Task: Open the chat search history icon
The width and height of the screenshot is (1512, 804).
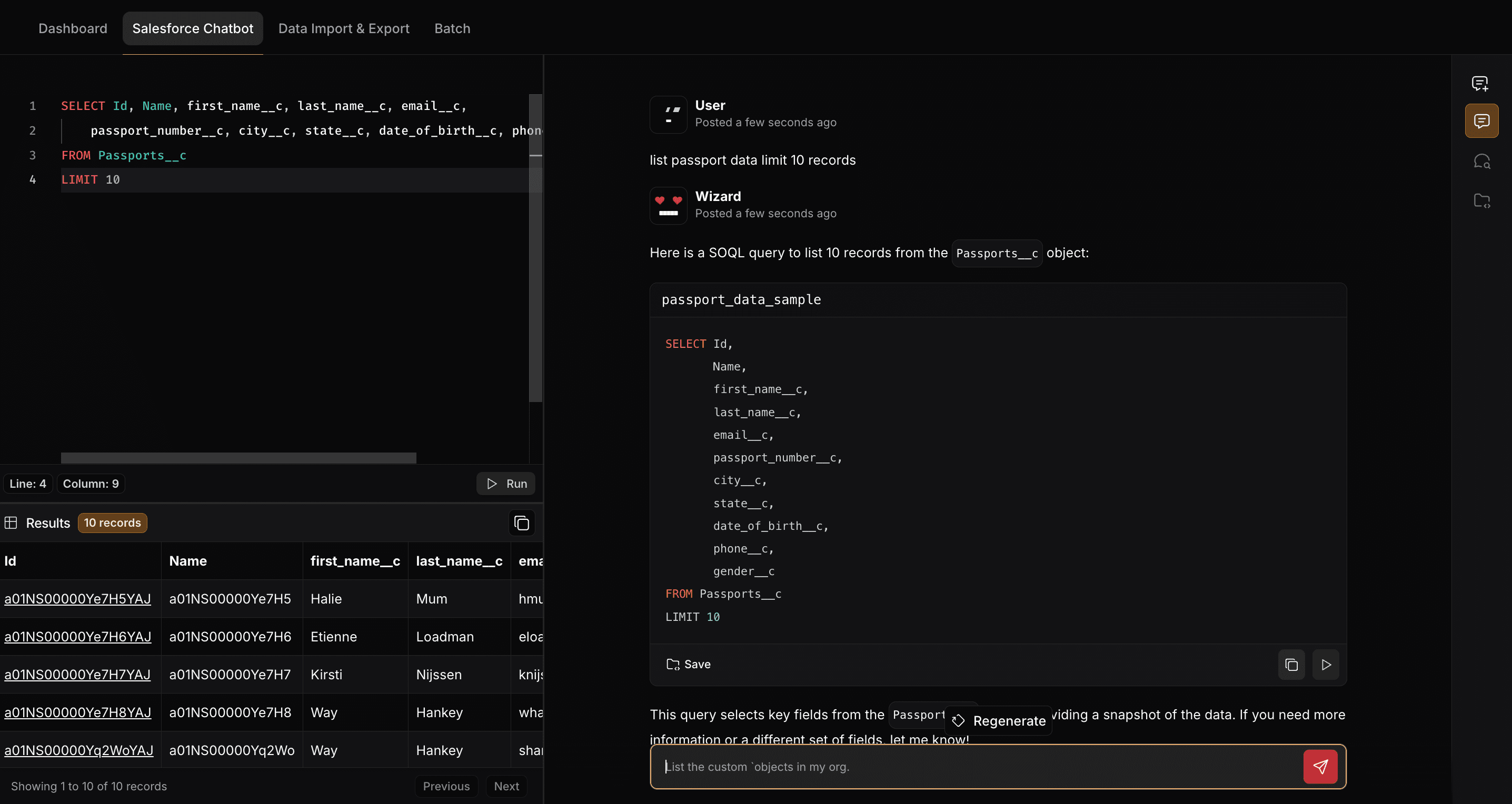Action: 1481,161
